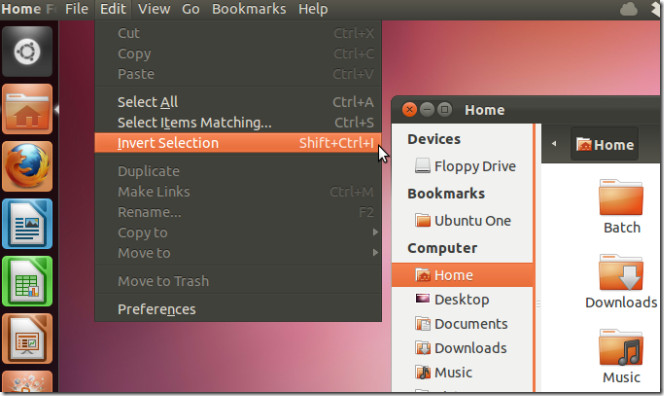
Task: Close the Home window
Action: (x=409, y=110)
